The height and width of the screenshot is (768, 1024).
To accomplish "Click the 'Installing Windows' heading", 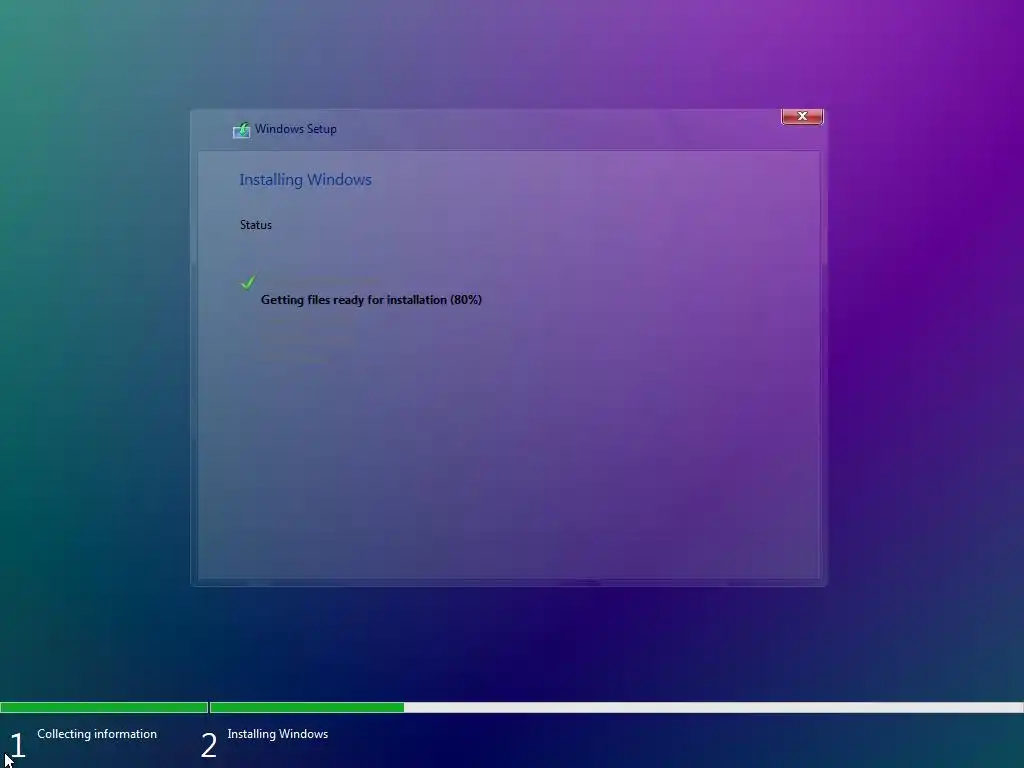I will click(x=305, y=180).
